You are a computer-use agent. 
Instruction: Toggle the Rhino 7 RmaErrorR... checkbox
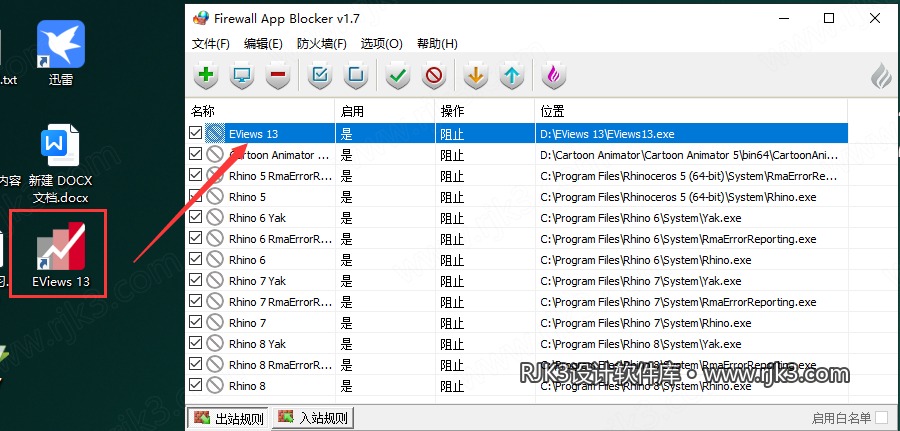coord(196,301)
